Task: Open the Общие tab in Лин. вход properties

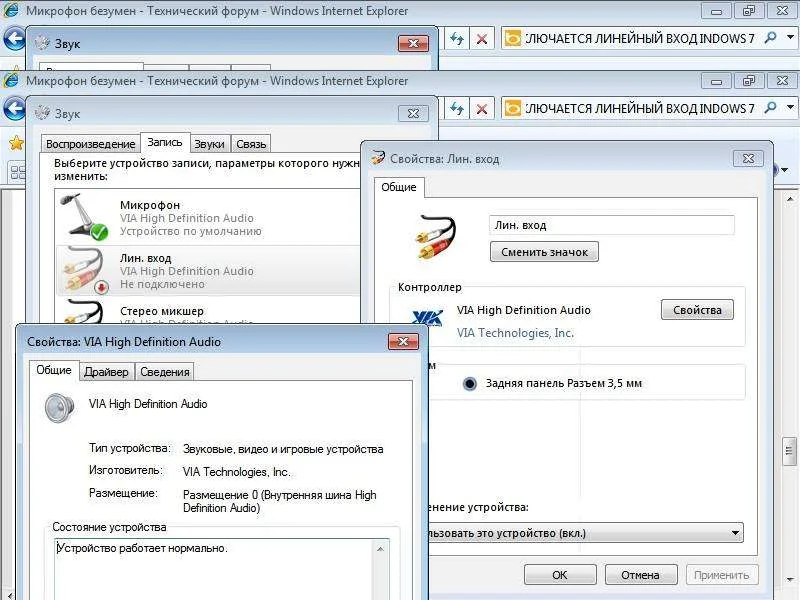Action: (399, 187)
